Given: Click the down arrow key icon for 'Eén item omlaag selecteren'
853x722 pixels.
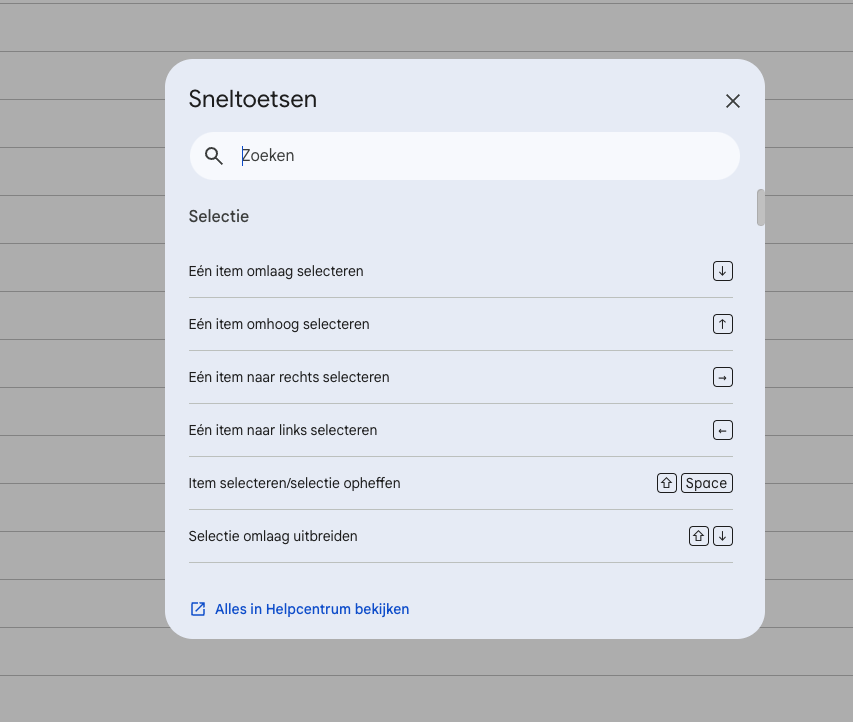Looking at the screenshot, I should click(x=723, y=271).
